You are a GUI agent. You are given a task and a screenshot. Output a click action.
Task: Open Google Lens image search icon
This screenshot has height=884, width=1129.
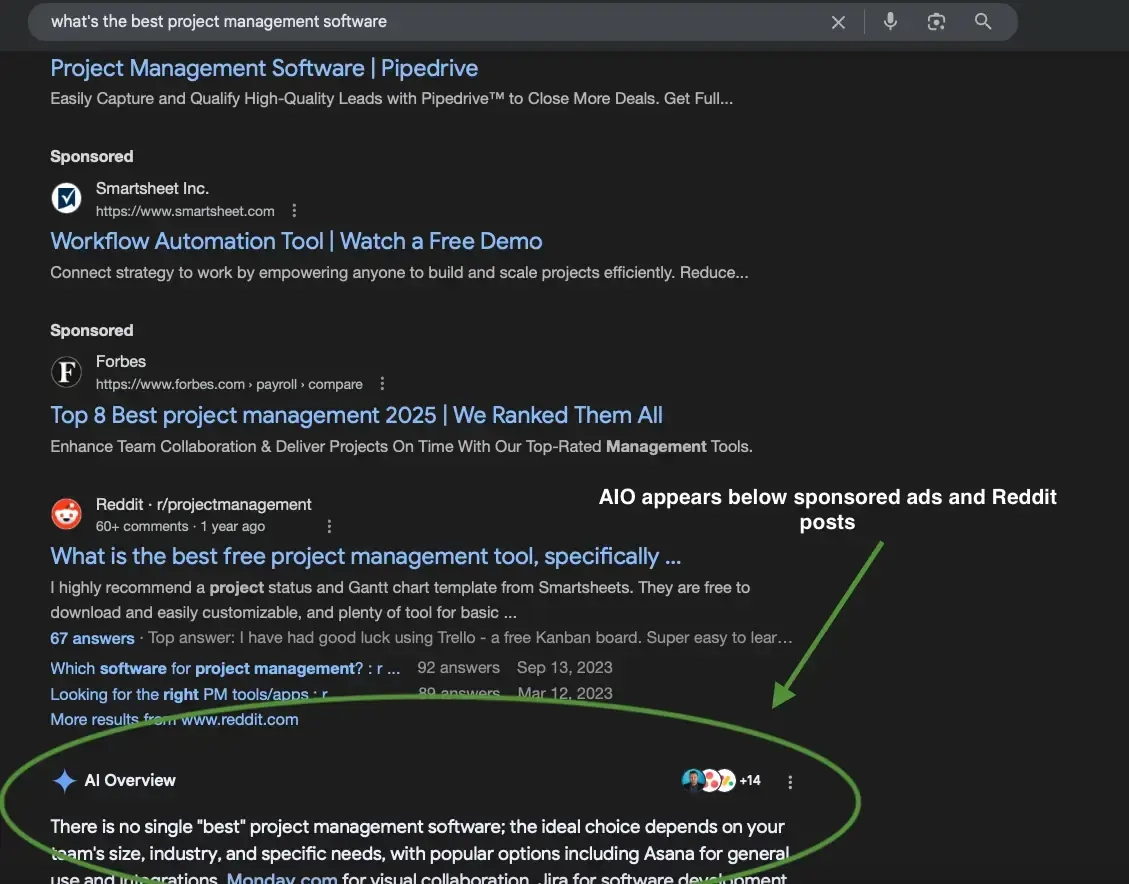point(936,22)
